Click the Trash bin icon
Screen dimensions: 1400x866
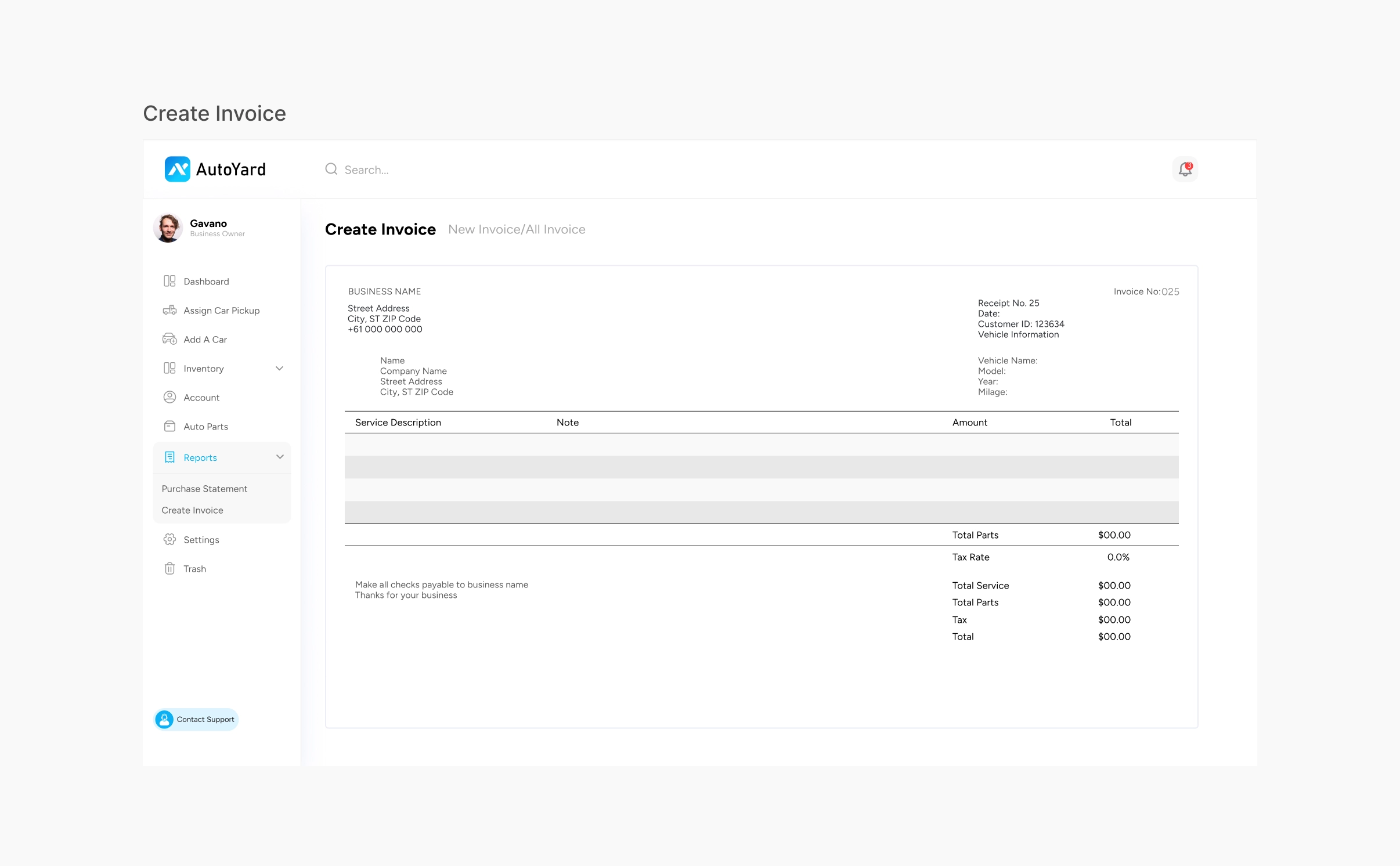coord(169,568)
